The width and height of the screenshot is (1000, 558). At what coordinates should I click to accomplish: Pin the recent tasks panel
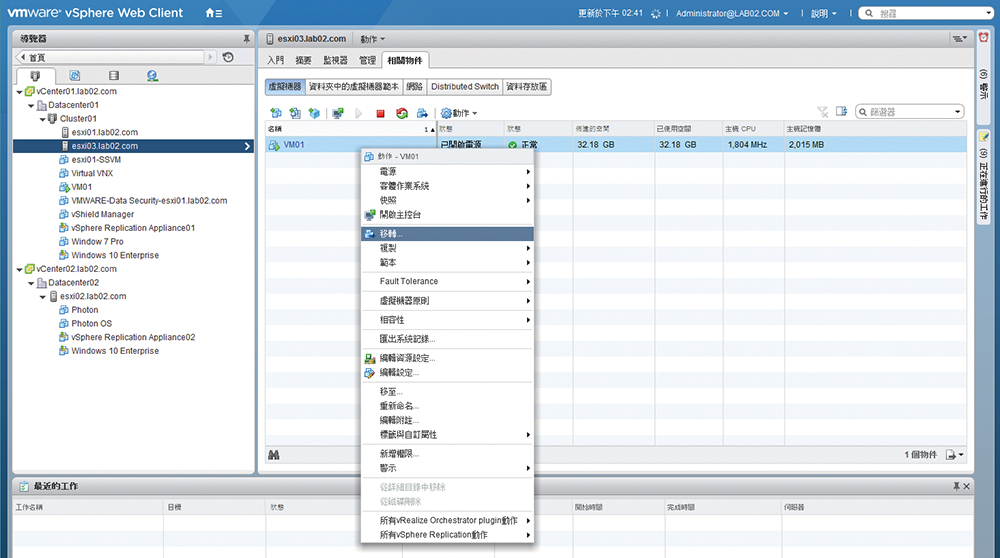[x=956, y=486]
